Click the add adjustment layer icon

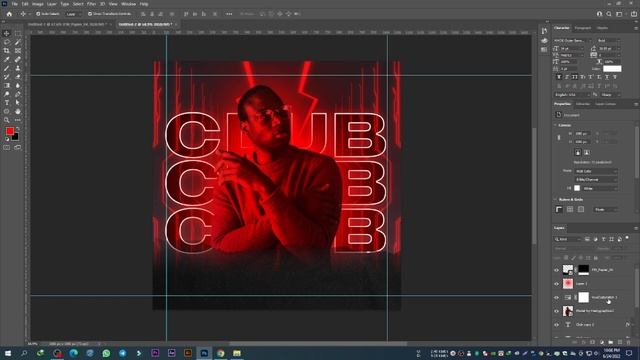point(602,342)
